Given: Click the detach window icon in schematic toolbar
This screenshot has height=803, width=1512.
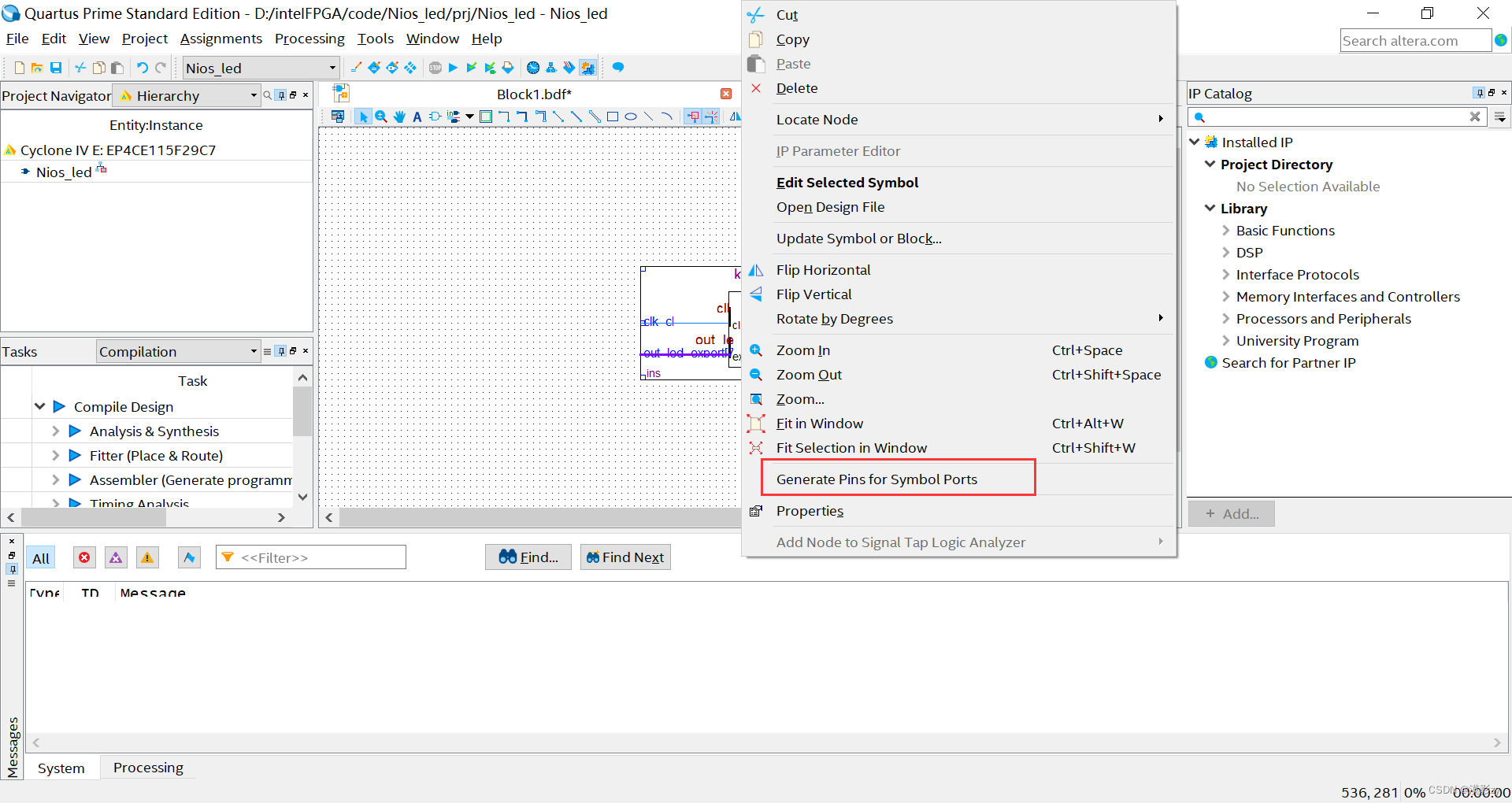Looking at the screenshot, I should pos(338,117).
